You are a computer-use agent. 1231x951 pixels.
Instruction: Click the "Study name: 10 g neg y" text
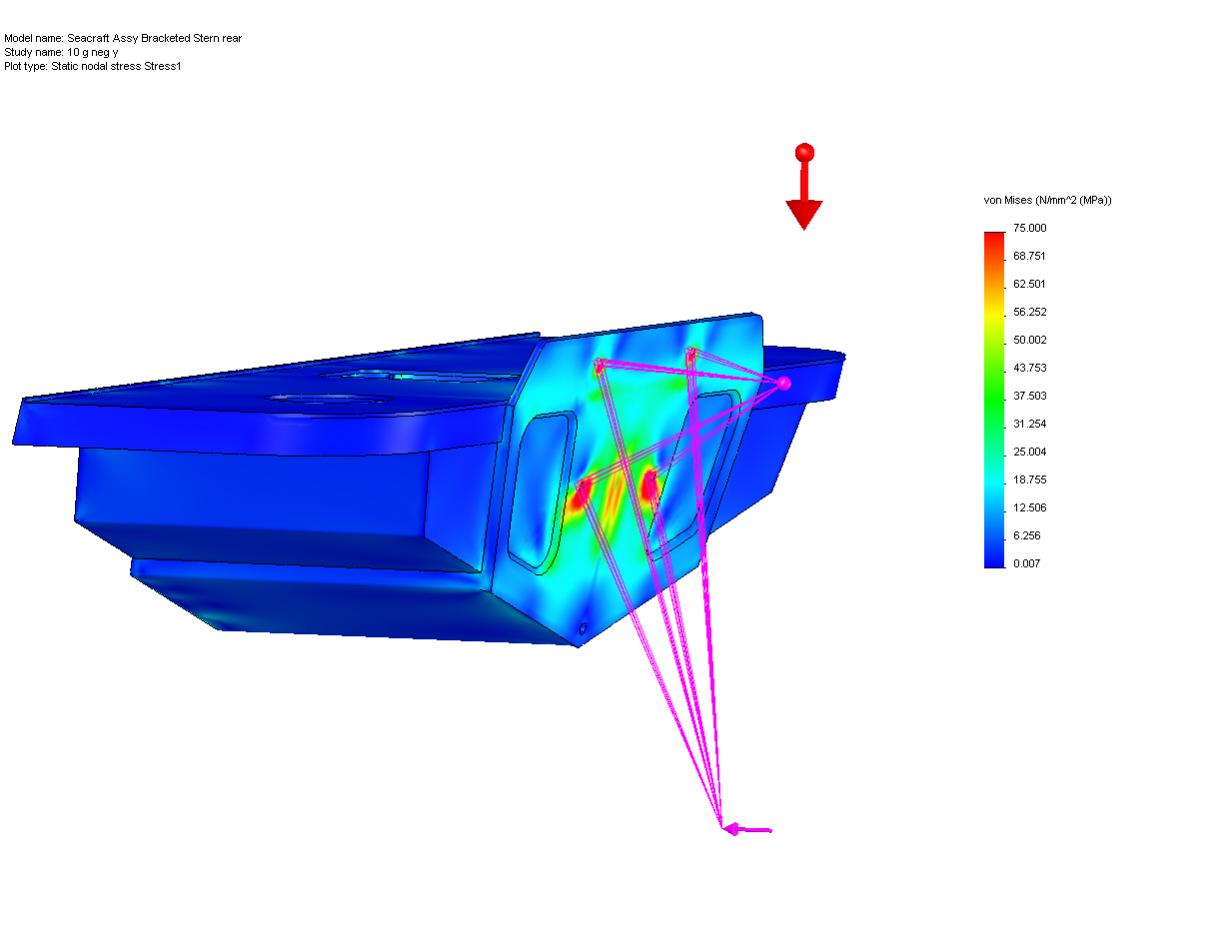pyautogui.click(x=61, y=52)
